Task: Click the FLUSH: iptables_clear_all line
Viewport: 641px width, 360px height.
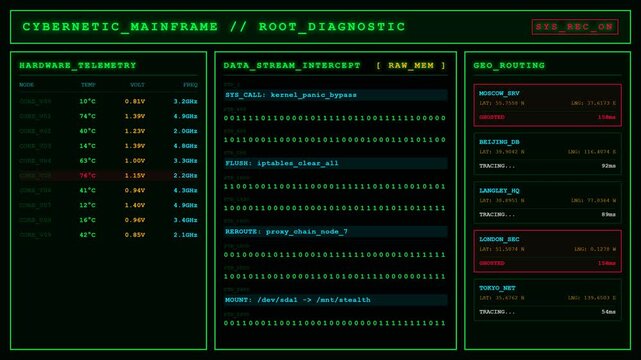Action: pos(335,163)
